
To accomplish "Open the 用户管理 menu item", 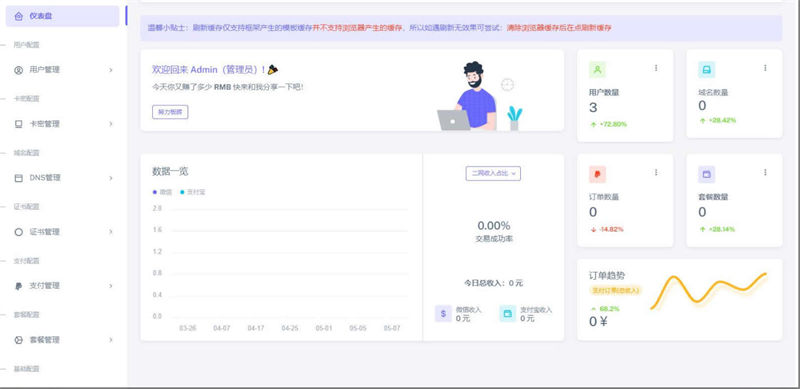I will (62, 70).
